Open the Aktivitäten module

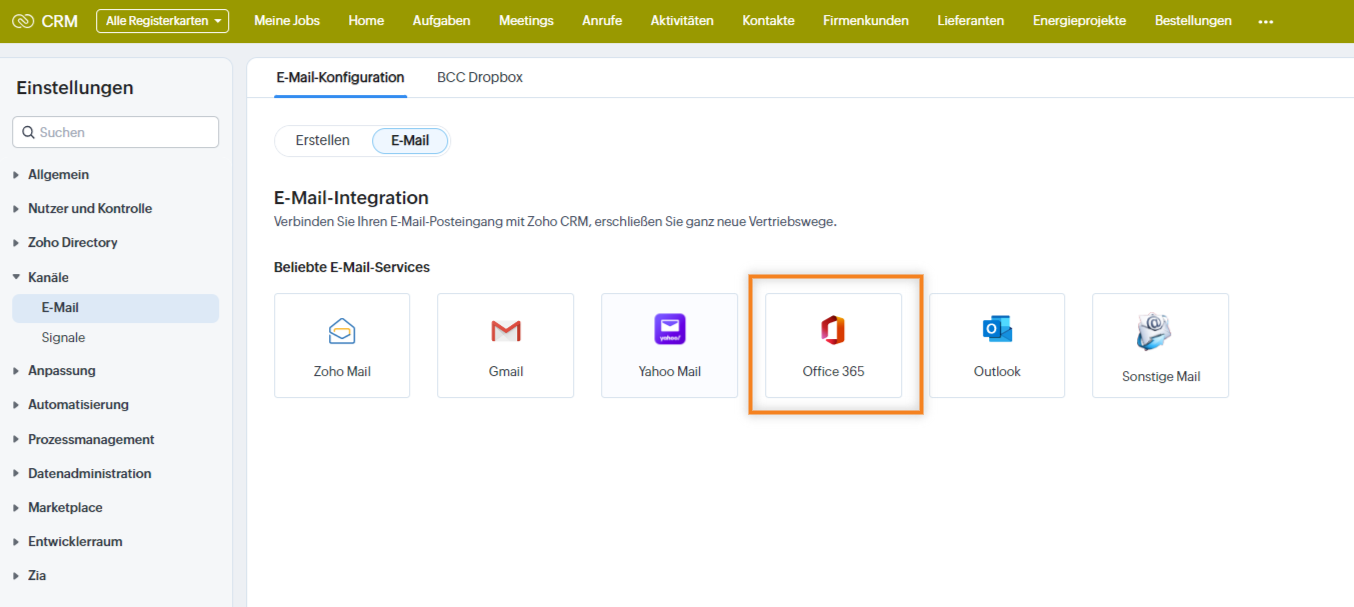pos(682,21)
